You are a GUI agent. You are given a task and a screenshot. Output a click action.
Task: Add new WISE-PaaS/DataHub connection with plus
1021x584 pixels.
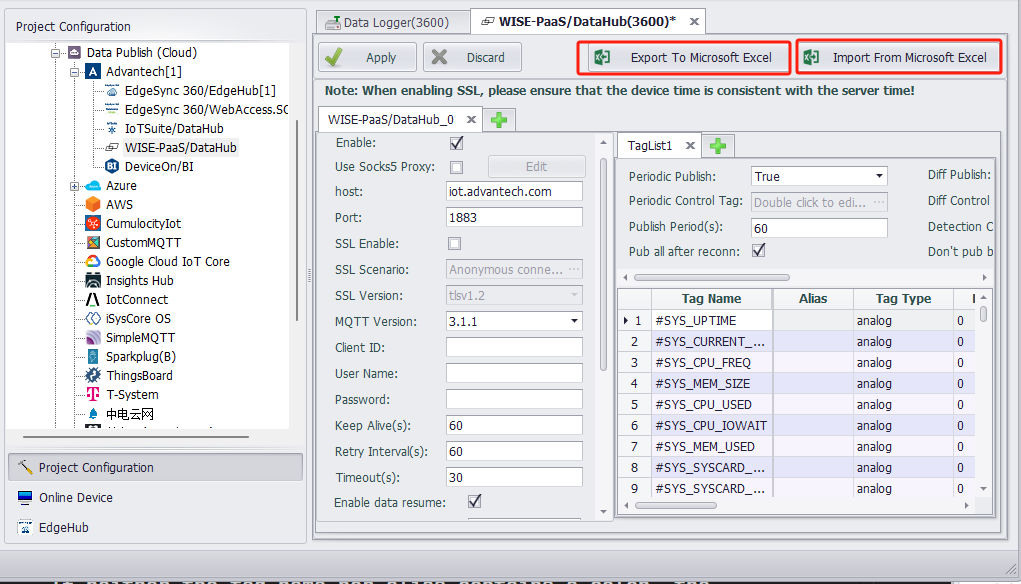[498, 120]
